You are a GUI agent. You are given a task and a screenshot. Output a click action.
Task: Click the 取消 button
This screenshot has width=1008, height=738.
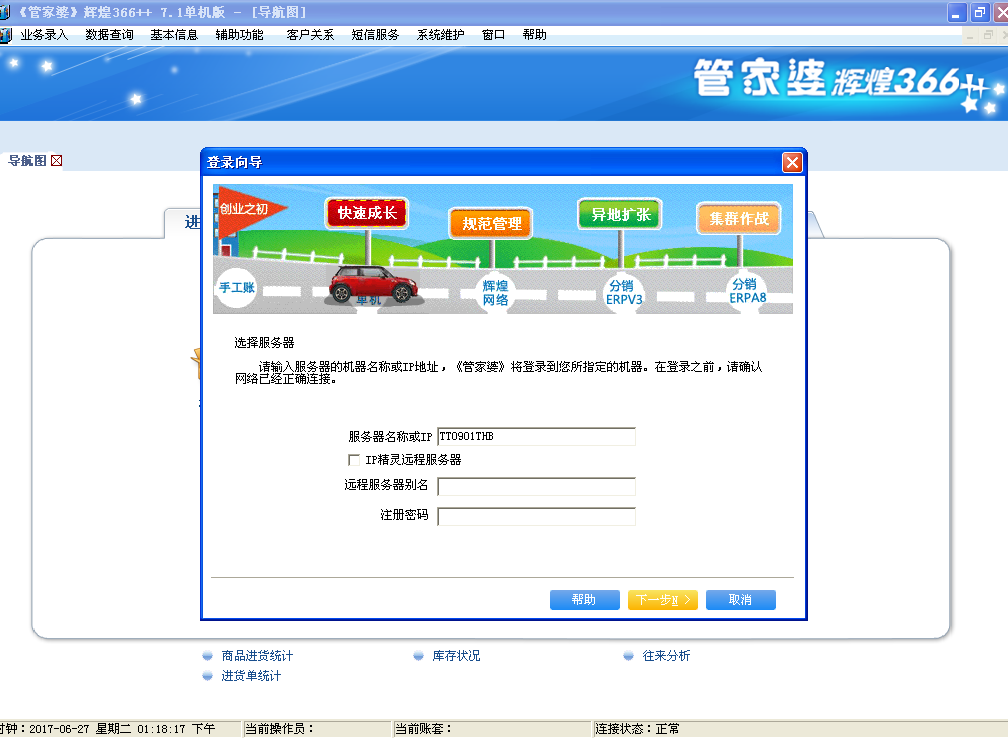click(741, 600)
